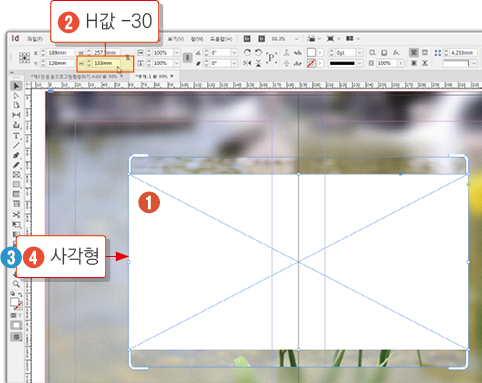The height and width of the screenshot is (383, 482).
Task: Close the untitled-1 document tab
Action: [x=172, y=76]
